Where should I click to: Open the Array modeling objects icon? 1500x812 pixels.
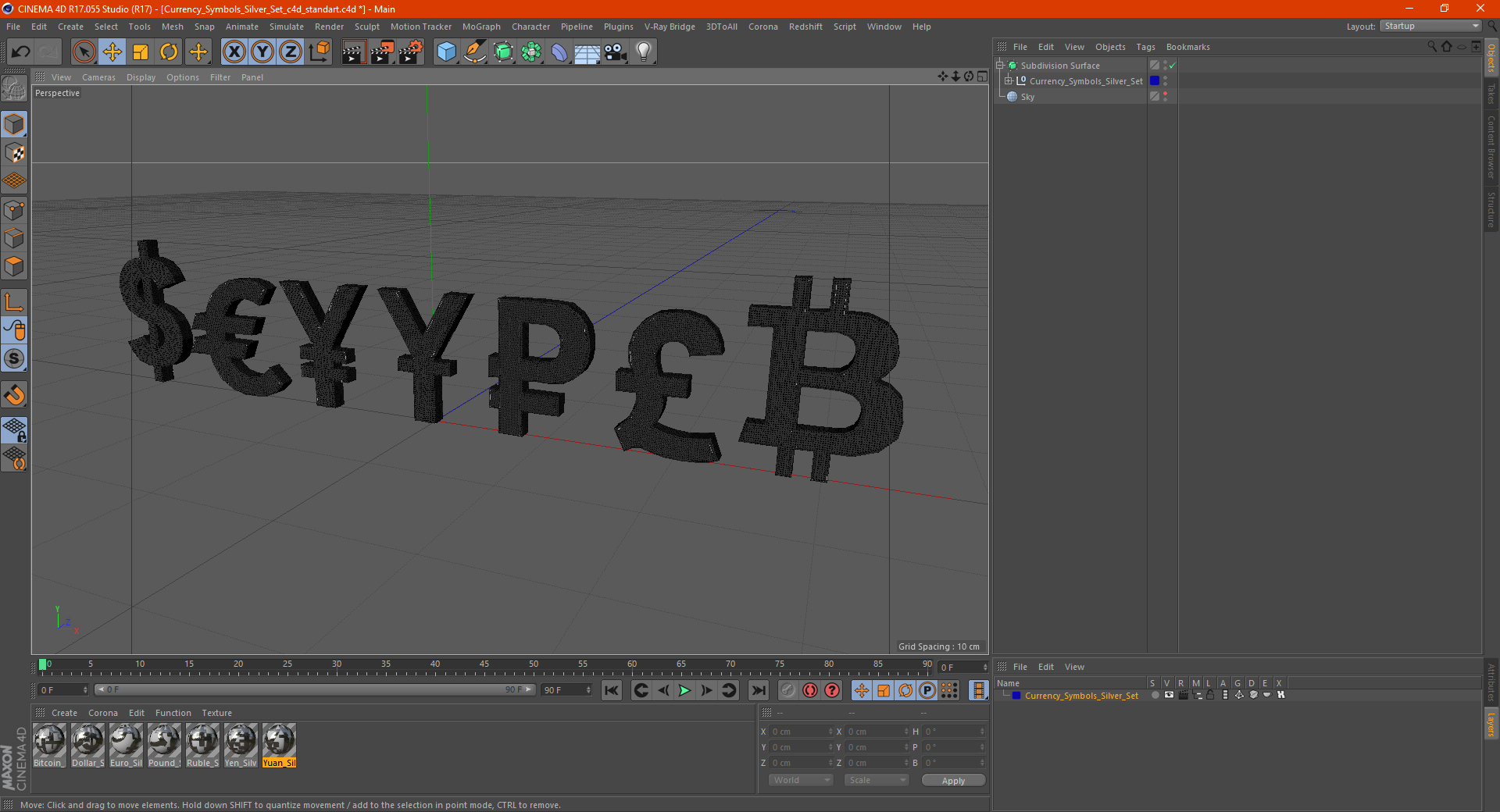pos(531,52)
